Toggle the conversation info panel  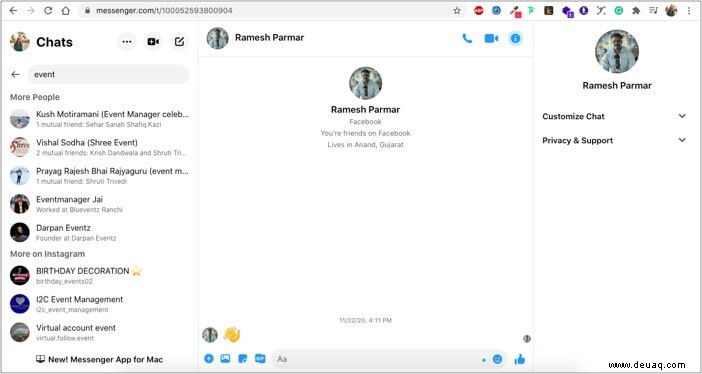tap(515, 39)
